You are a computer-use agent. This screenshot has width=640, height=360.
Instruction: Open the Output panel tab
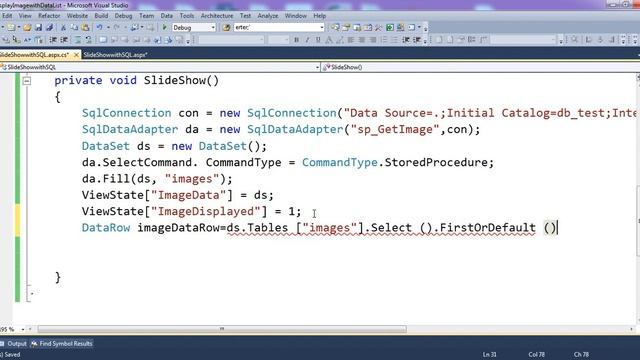13,344
